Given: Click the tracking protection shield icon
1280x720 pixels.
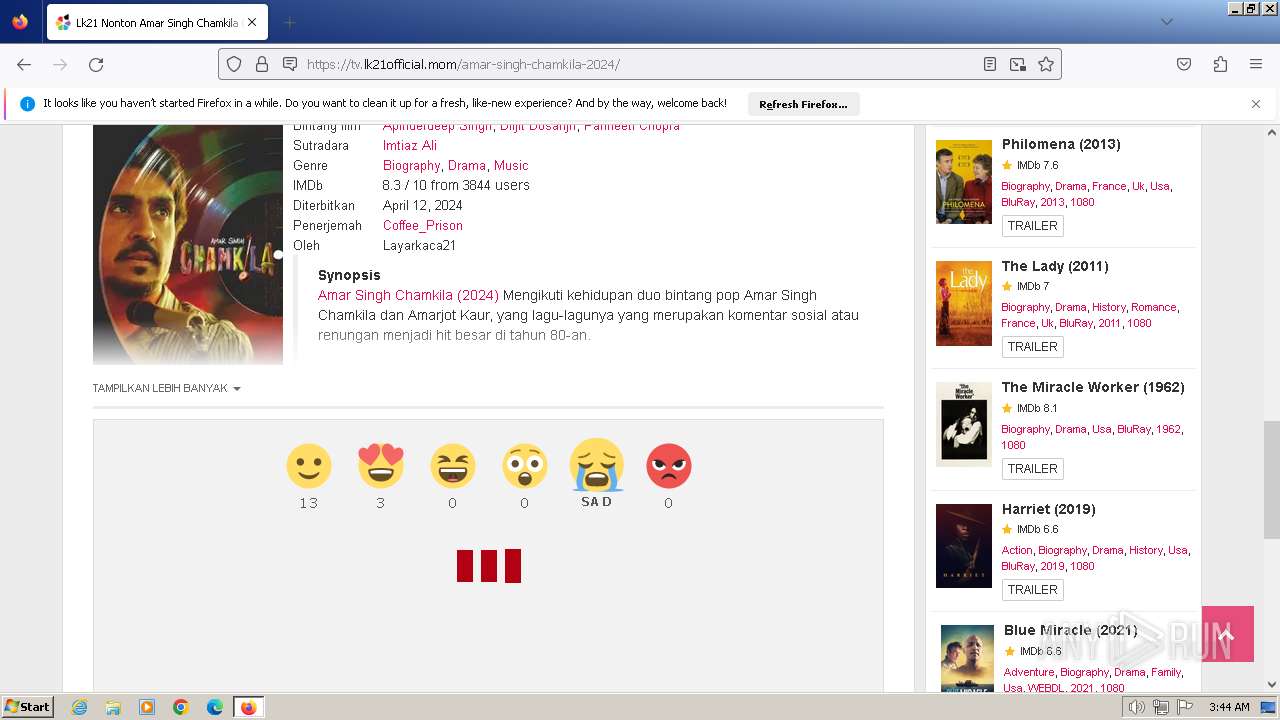Looking at the screenshot, I should coord(234,64).
